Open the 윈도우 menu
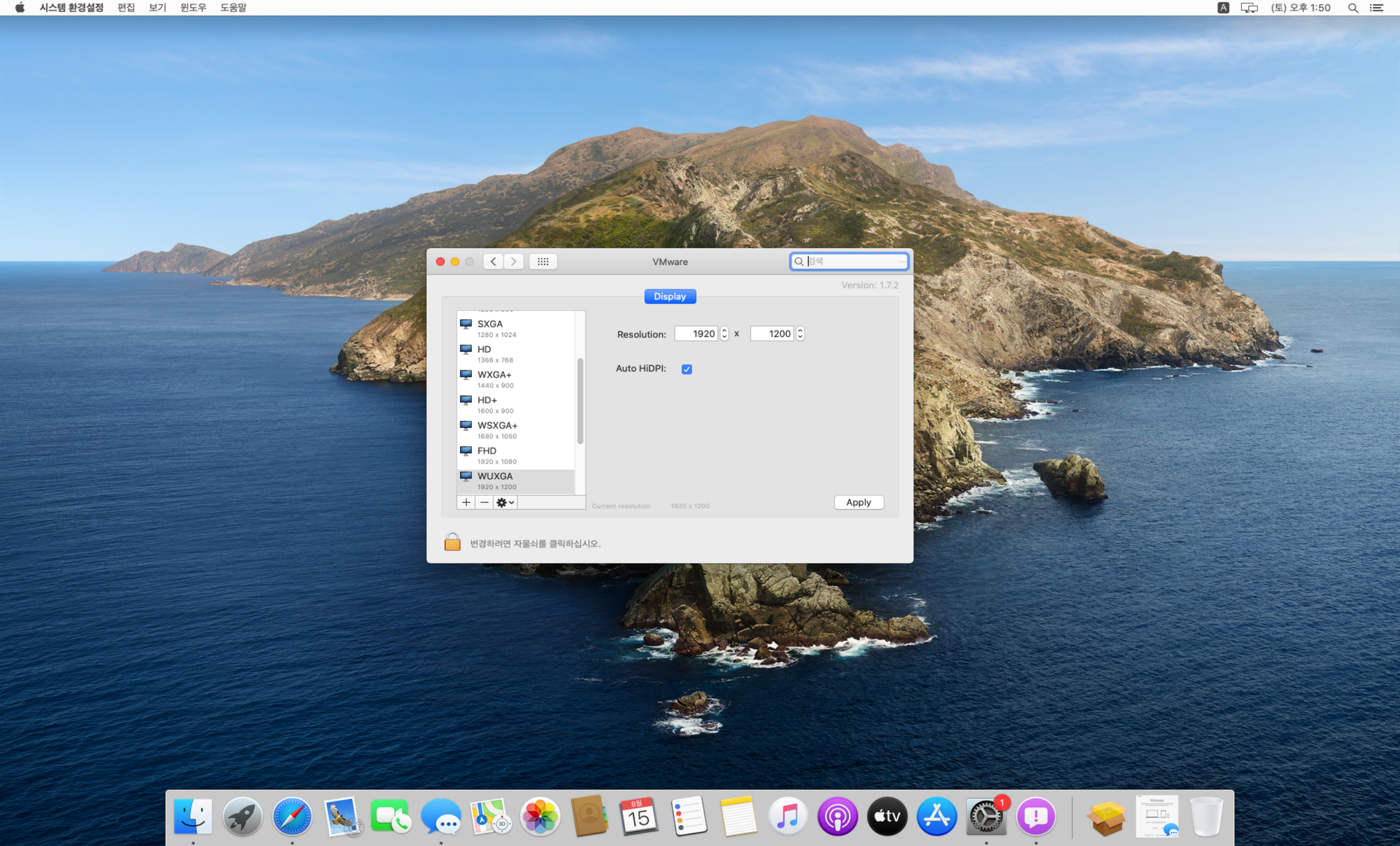Viewport: 1400px width, 846px height. pos(193,7)
